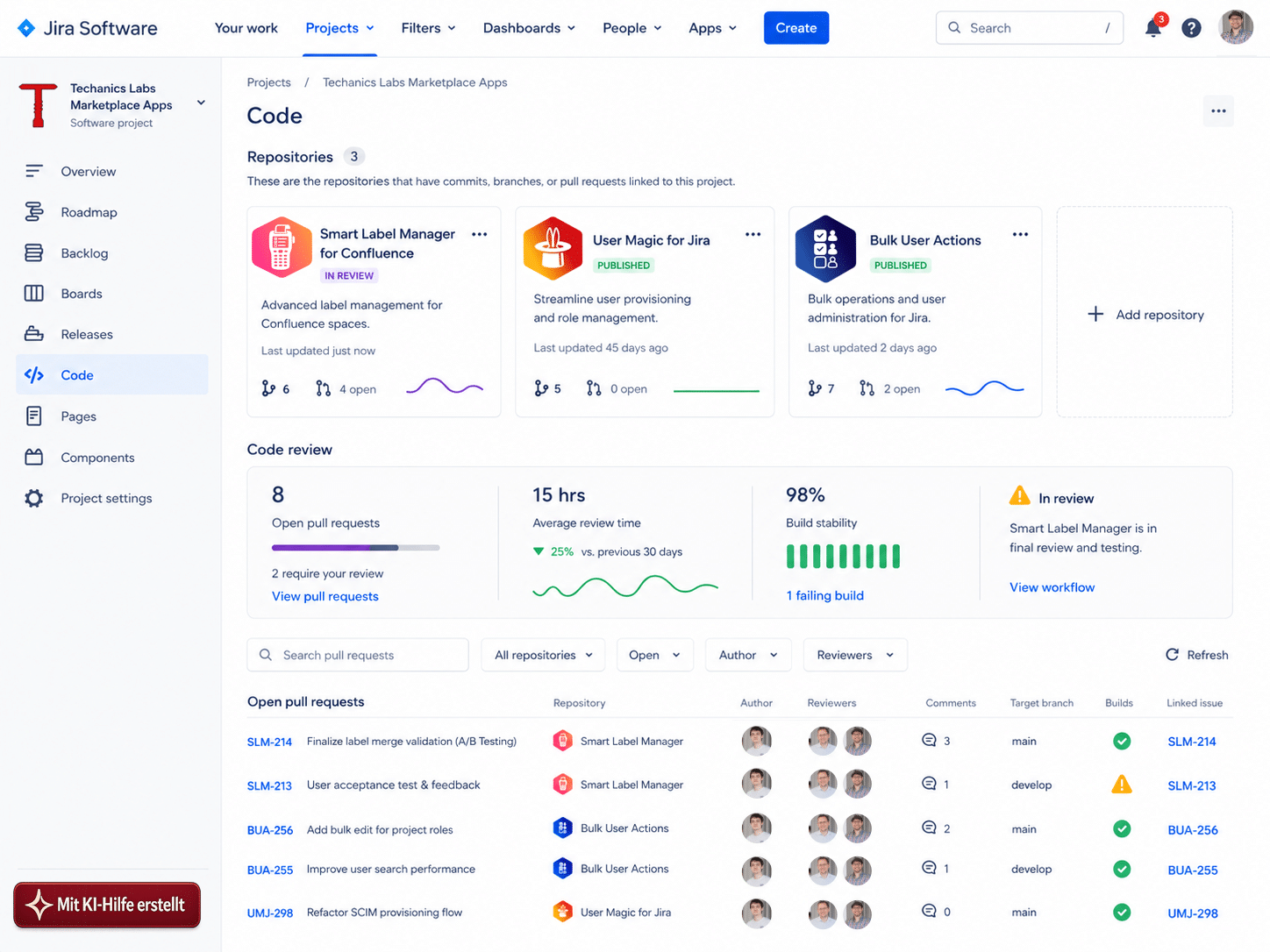Click branch icon in Smart Label Manager card
The image size is (1270, 952).
point(268,388)
